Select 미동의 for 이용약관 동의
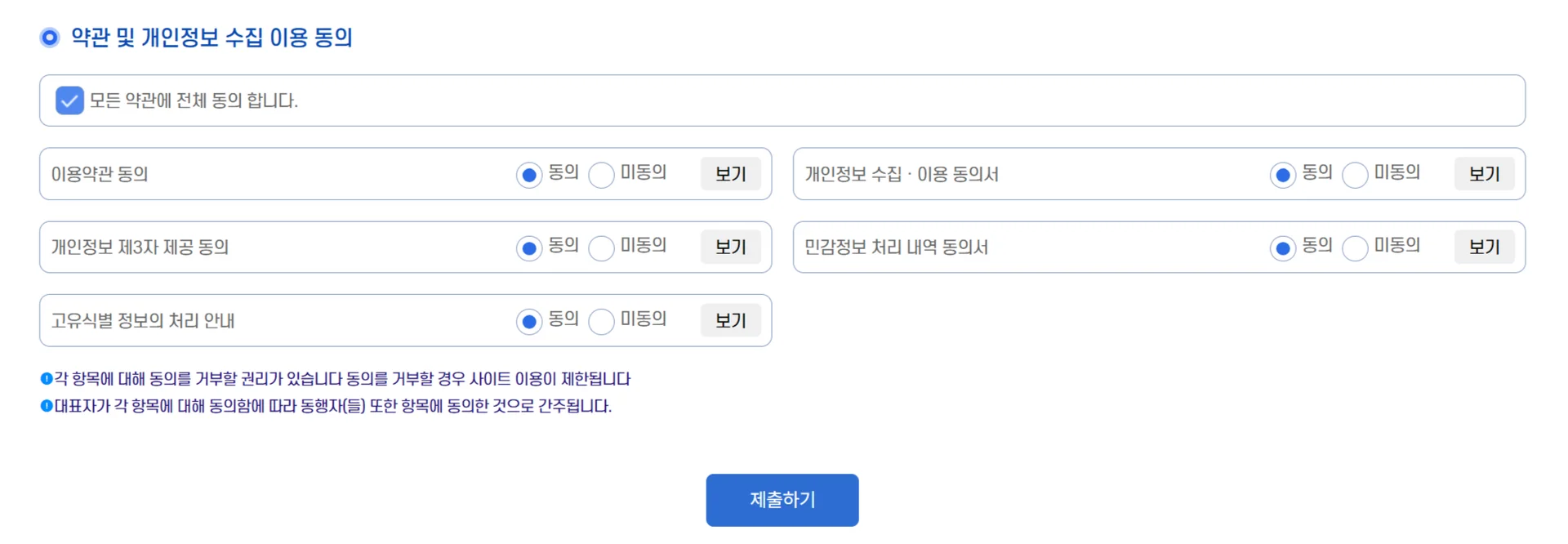The width and height of the screenshot is (1568, 544). click(x=601, y=175)
